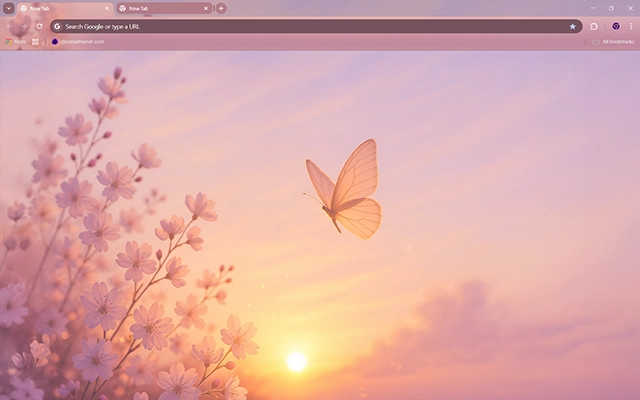640x400 pixels.
Task: Minimize the Chrome window
Action: coord(593,8)
